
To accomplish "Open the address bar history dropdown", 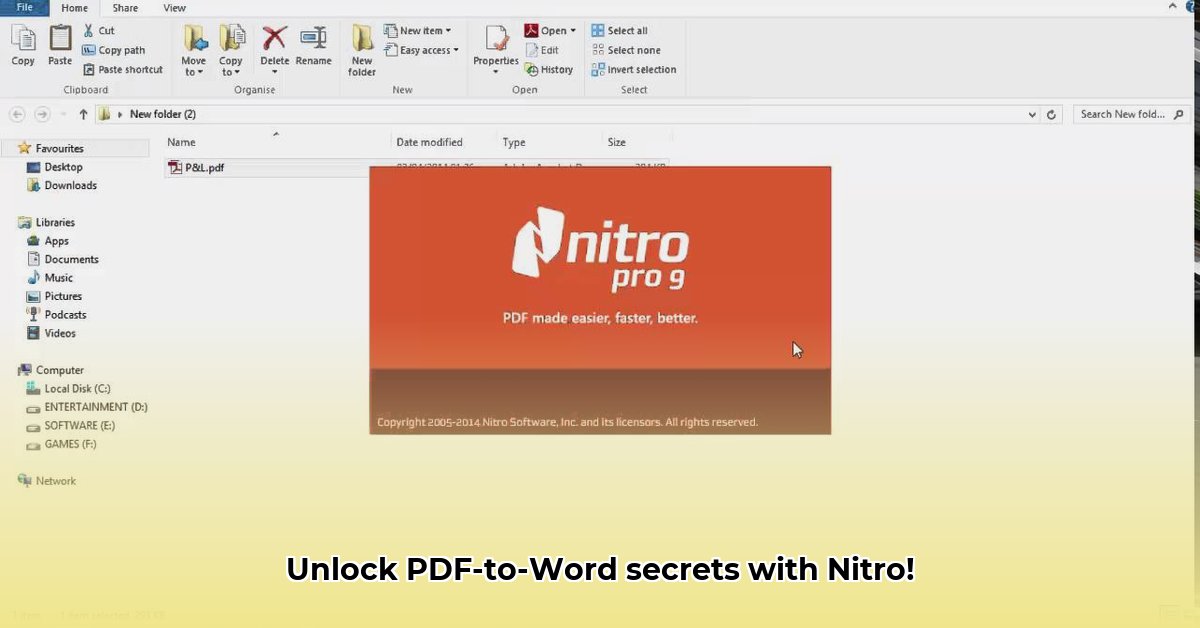I will (x=1032, y=114).
